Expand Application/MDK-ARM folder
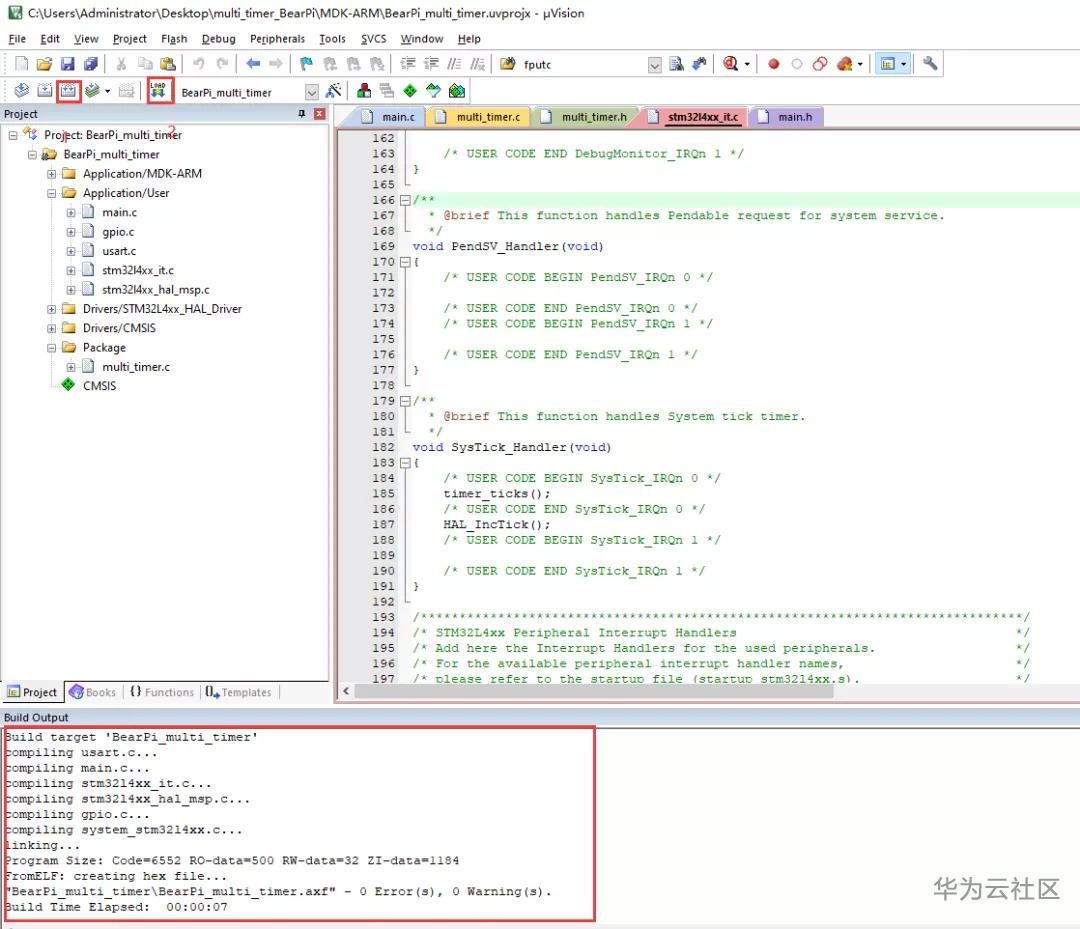 tap(52, 174)
